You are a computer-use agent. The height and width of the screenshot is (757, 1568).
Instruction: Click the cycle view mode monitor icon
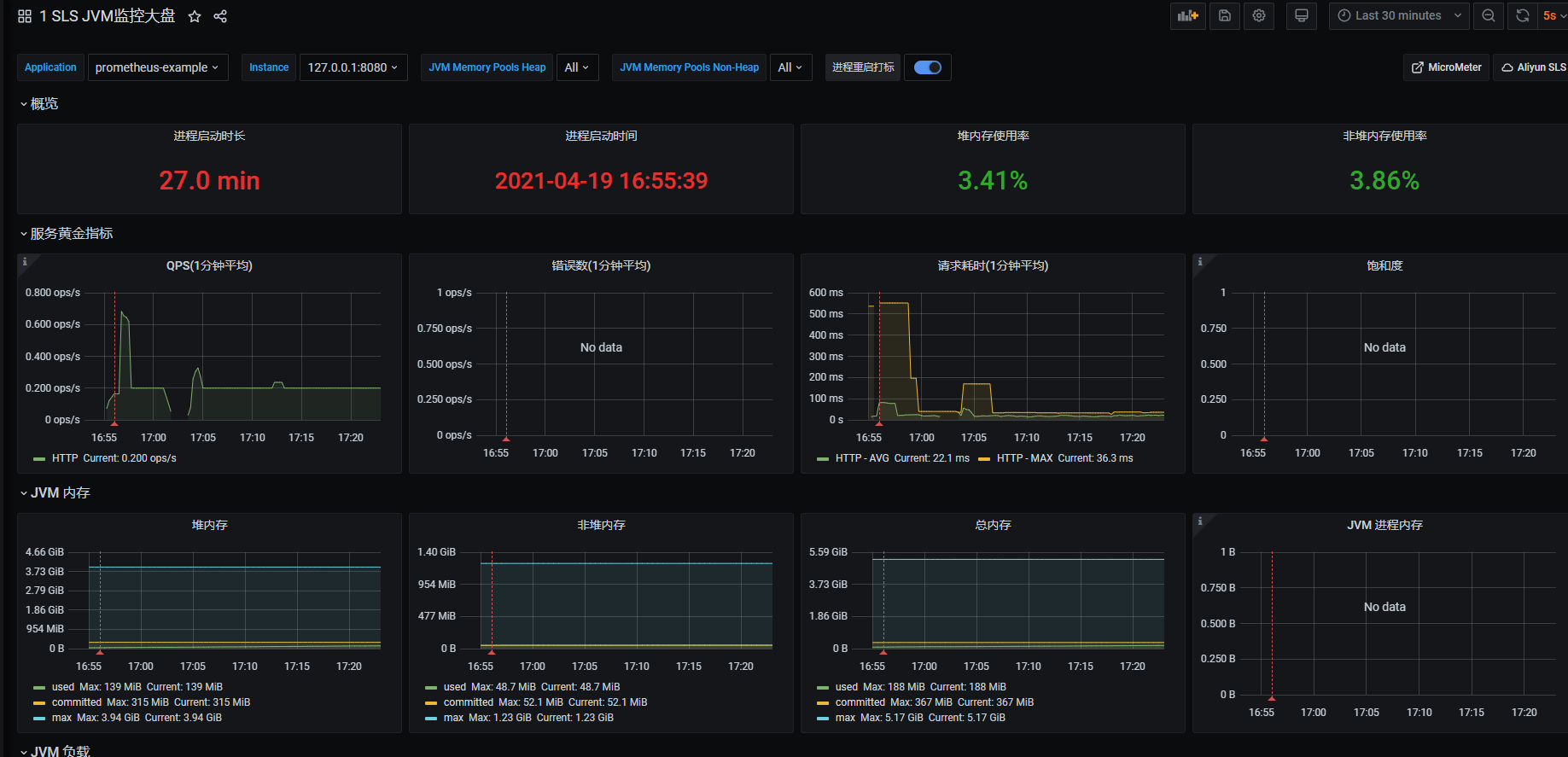click(x=1301, y=16)
